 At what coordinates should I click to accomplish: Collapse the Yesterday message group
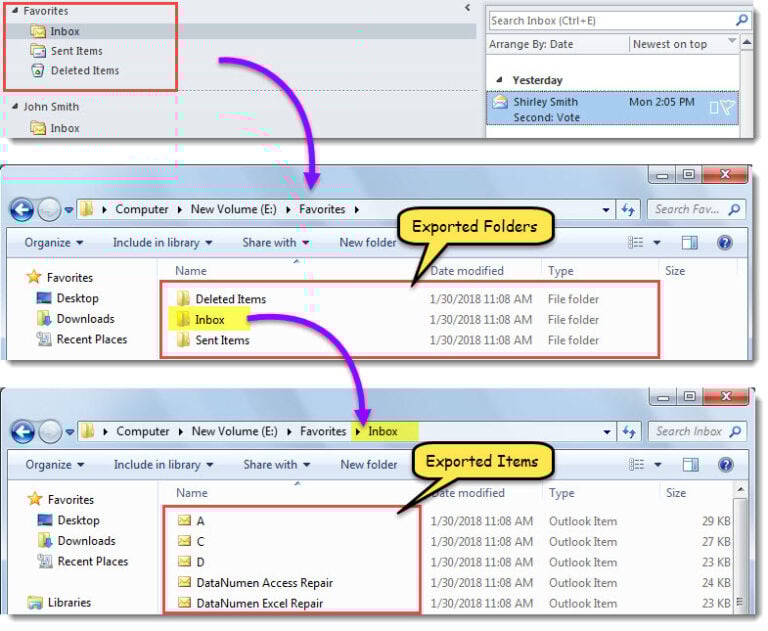click(499, 80)
